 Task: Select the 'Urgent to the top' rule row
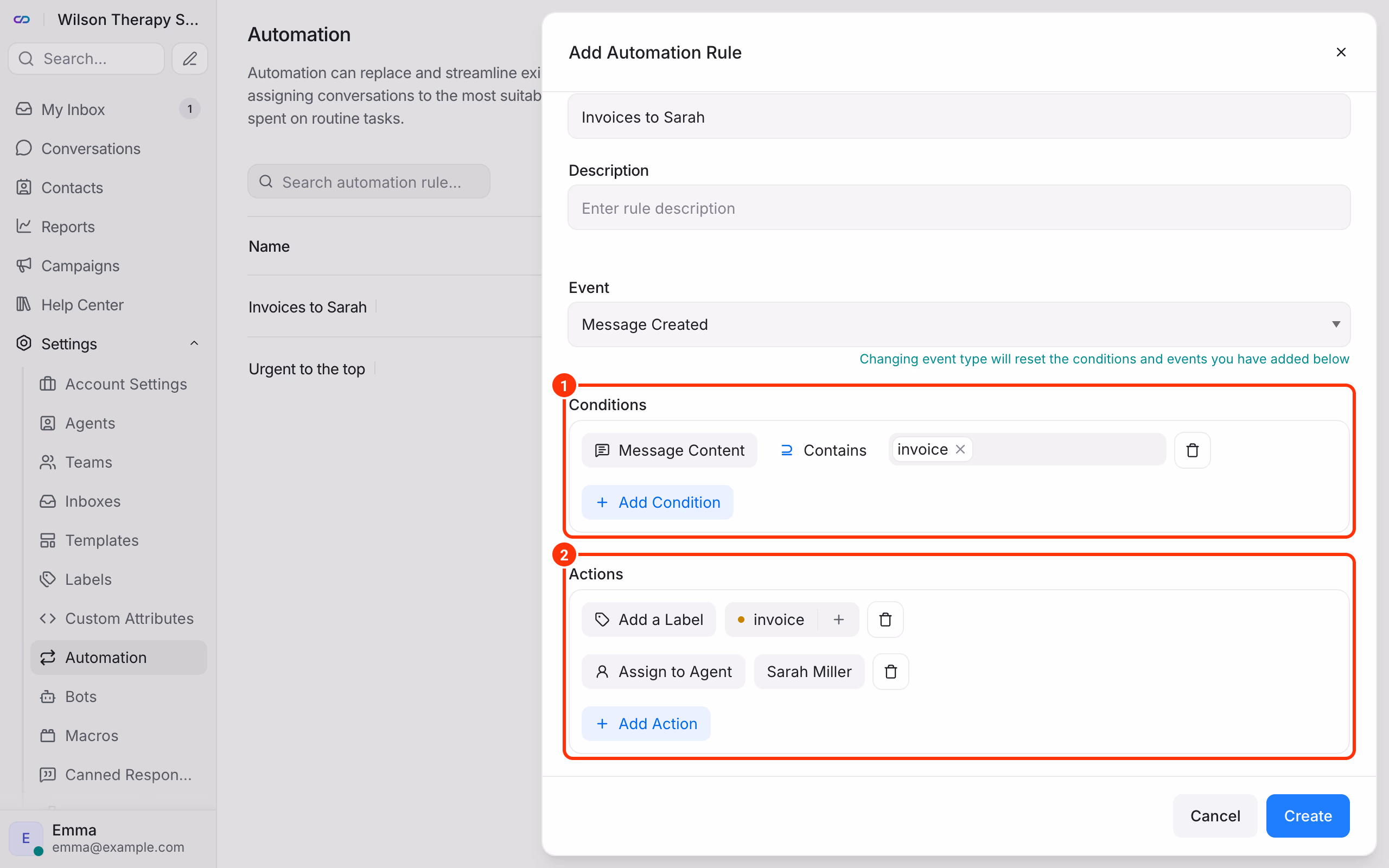click(395, 368)
